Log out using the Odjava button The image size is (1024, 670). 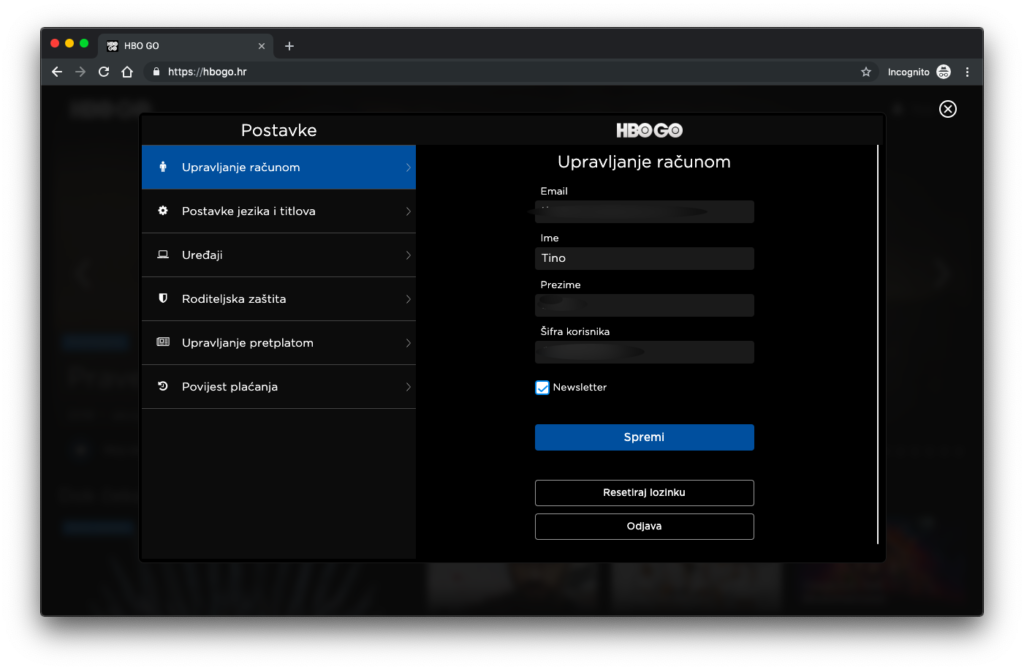point(644,526)
